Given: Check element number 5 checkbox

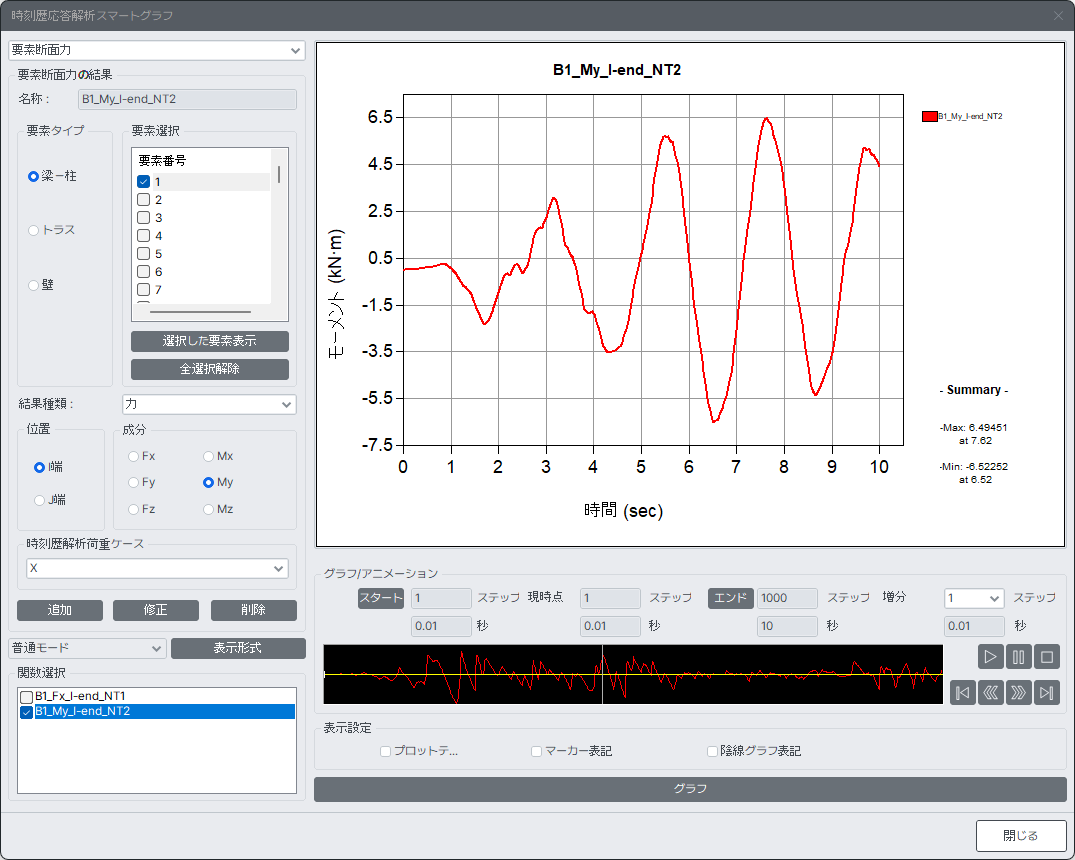Looking at the screenshot, I should [143, 254].
